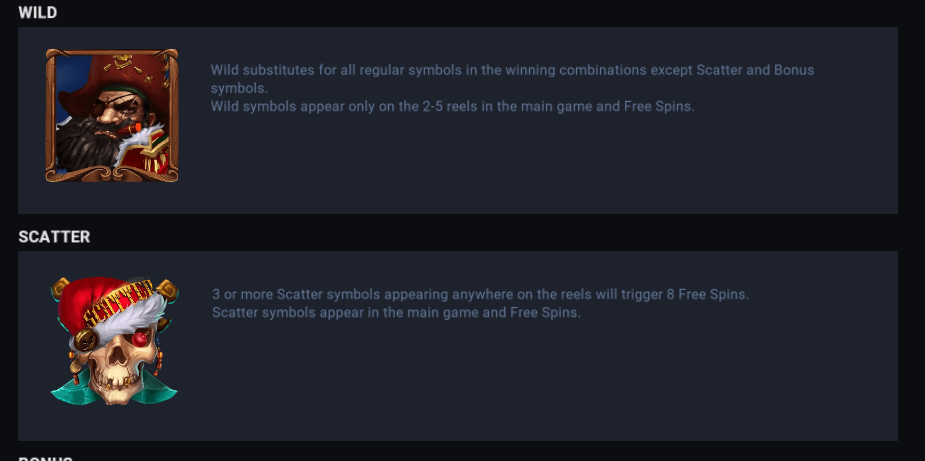Click the partially visible BONUS heading

pos(45,458)
